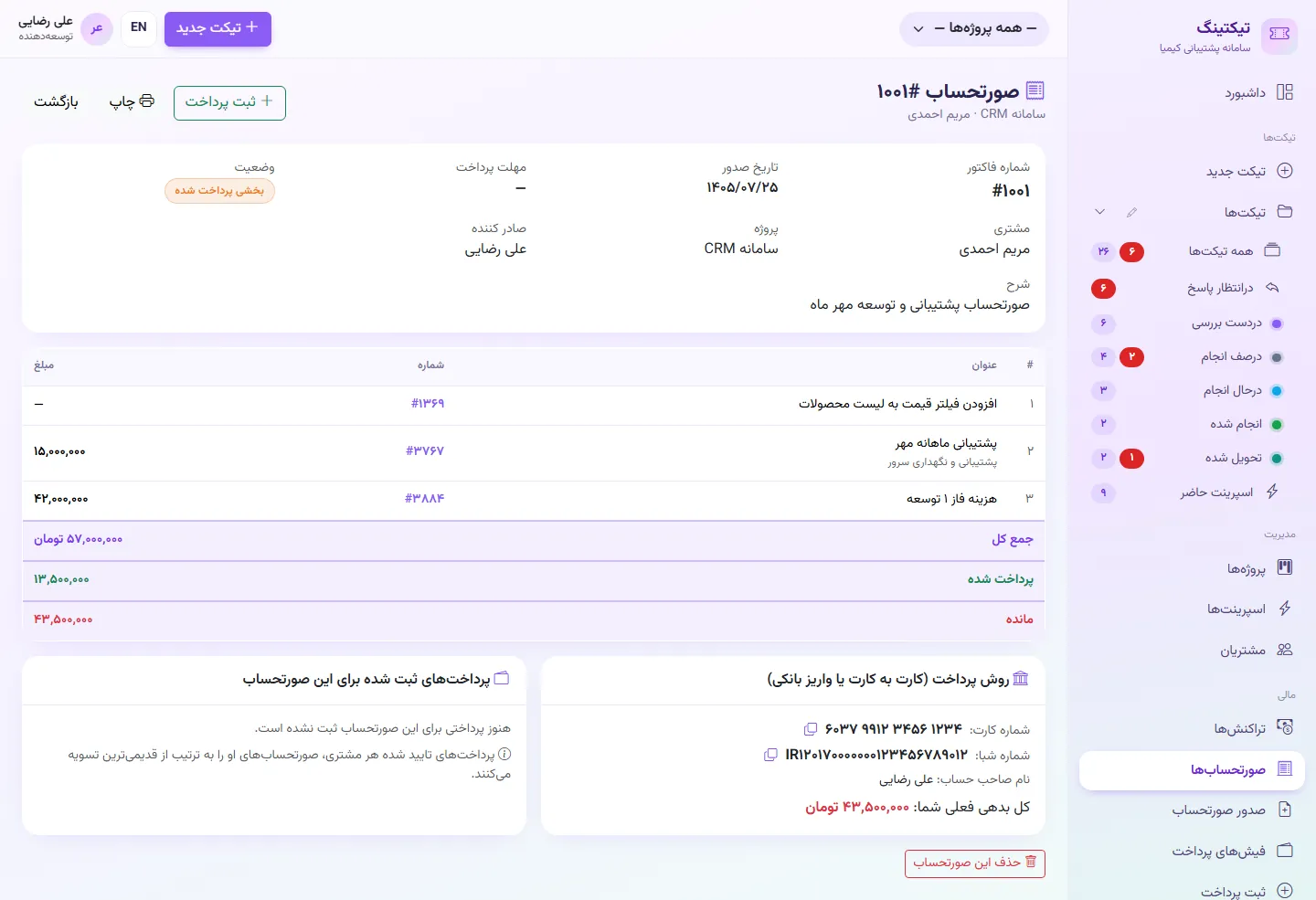Image resolution: width=1316 pixels, height=900 pixels.
Task: Click the Kimia ticketing logo icon
Action: (1279, 35)
